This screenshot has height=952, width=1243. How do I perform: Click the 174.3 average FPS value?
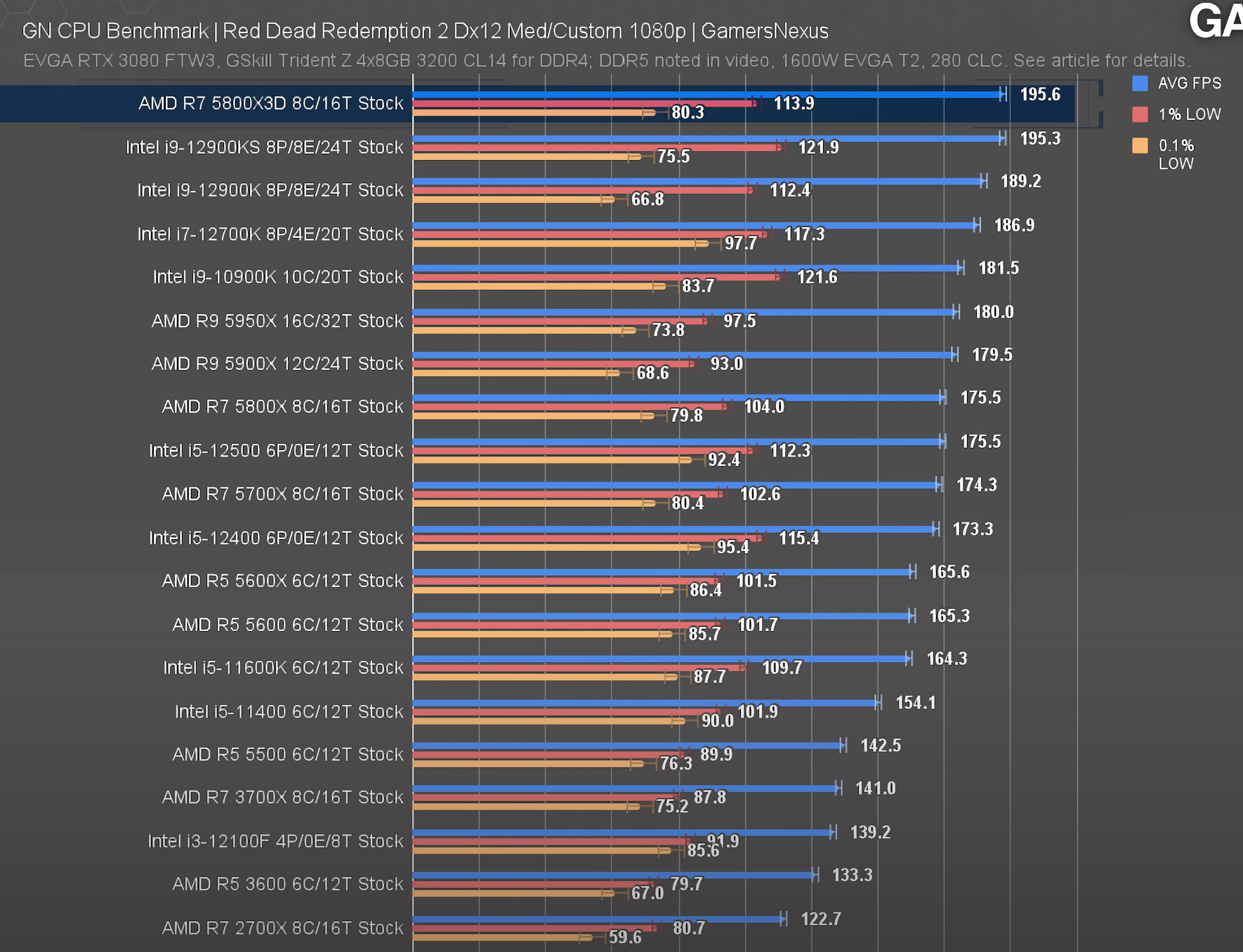[976, 485]
